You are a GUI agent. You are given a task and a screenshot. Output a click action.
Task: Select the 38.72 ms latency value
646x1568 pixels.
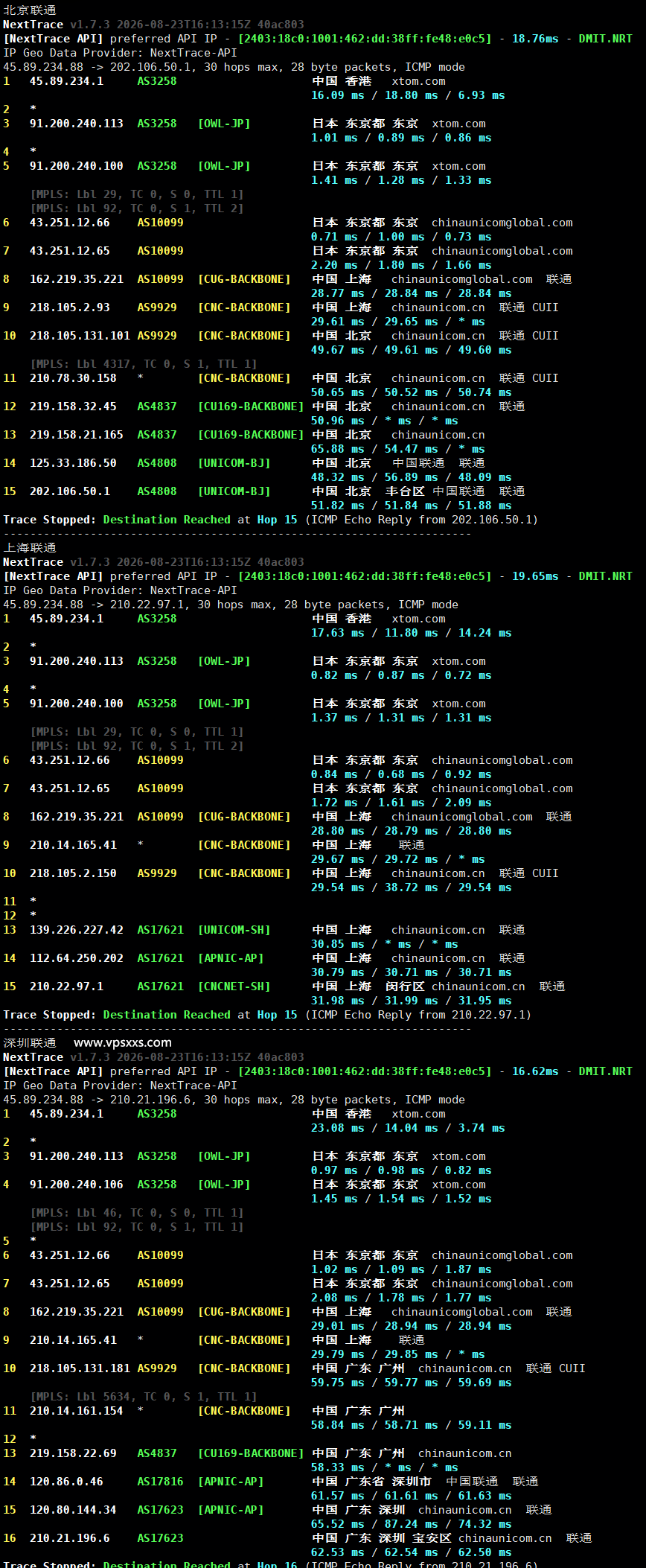(412, 887)
